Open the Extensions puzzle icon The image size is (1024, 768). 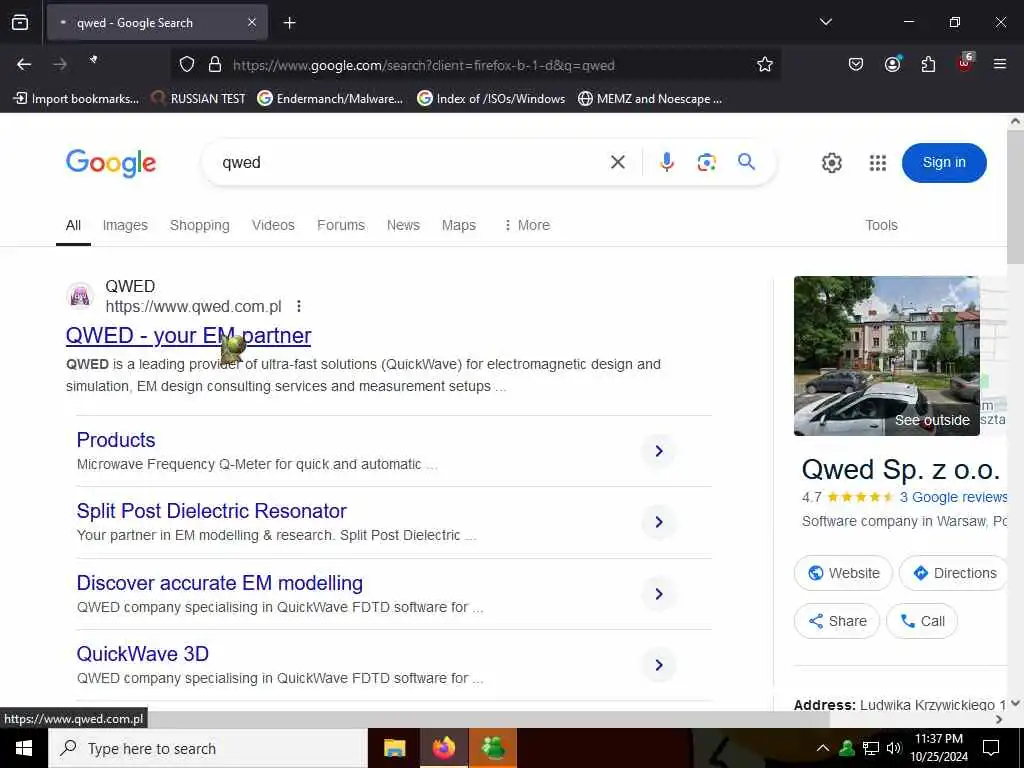coord(928,64)
